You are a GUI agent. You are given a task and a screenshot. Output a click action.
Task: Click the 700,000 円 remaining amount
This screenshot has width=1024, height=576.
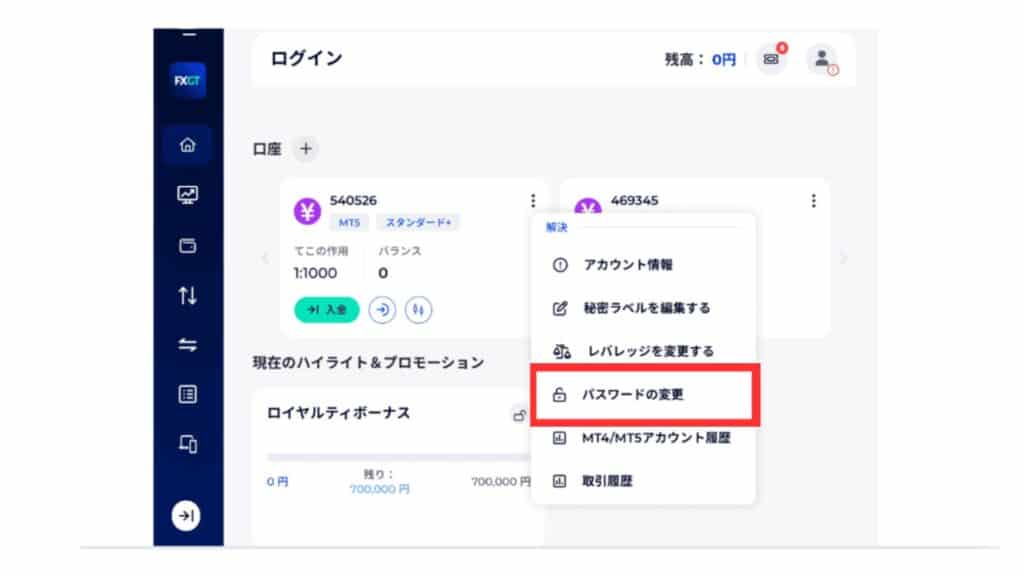point(379,489)
